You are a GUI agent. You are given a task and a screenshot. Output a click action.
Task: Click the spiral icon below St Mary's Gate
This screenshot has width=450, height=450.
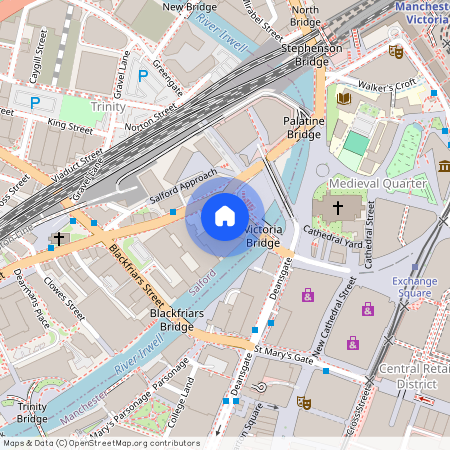261,388
